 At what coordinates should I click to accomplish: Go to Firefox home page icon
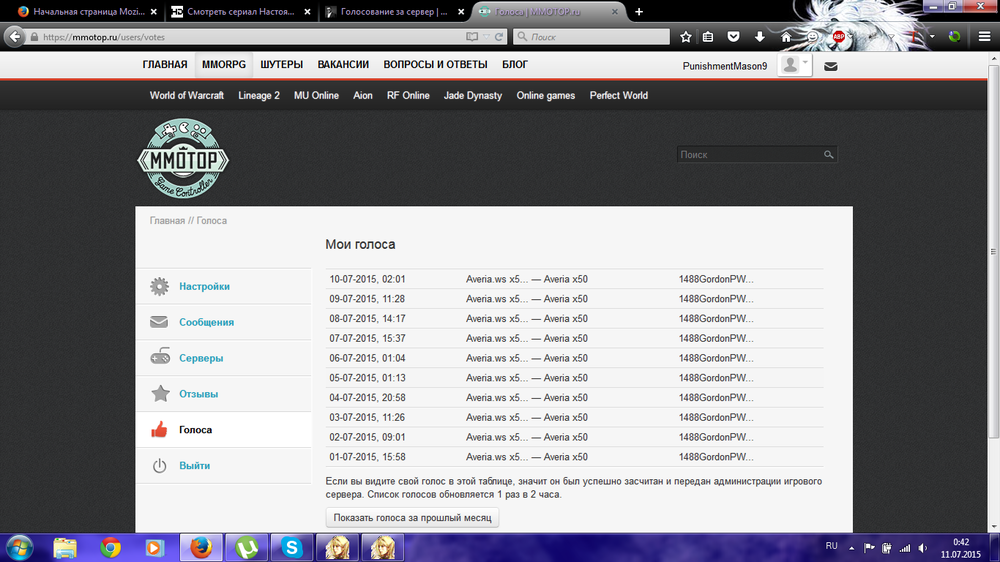point(786,37)
